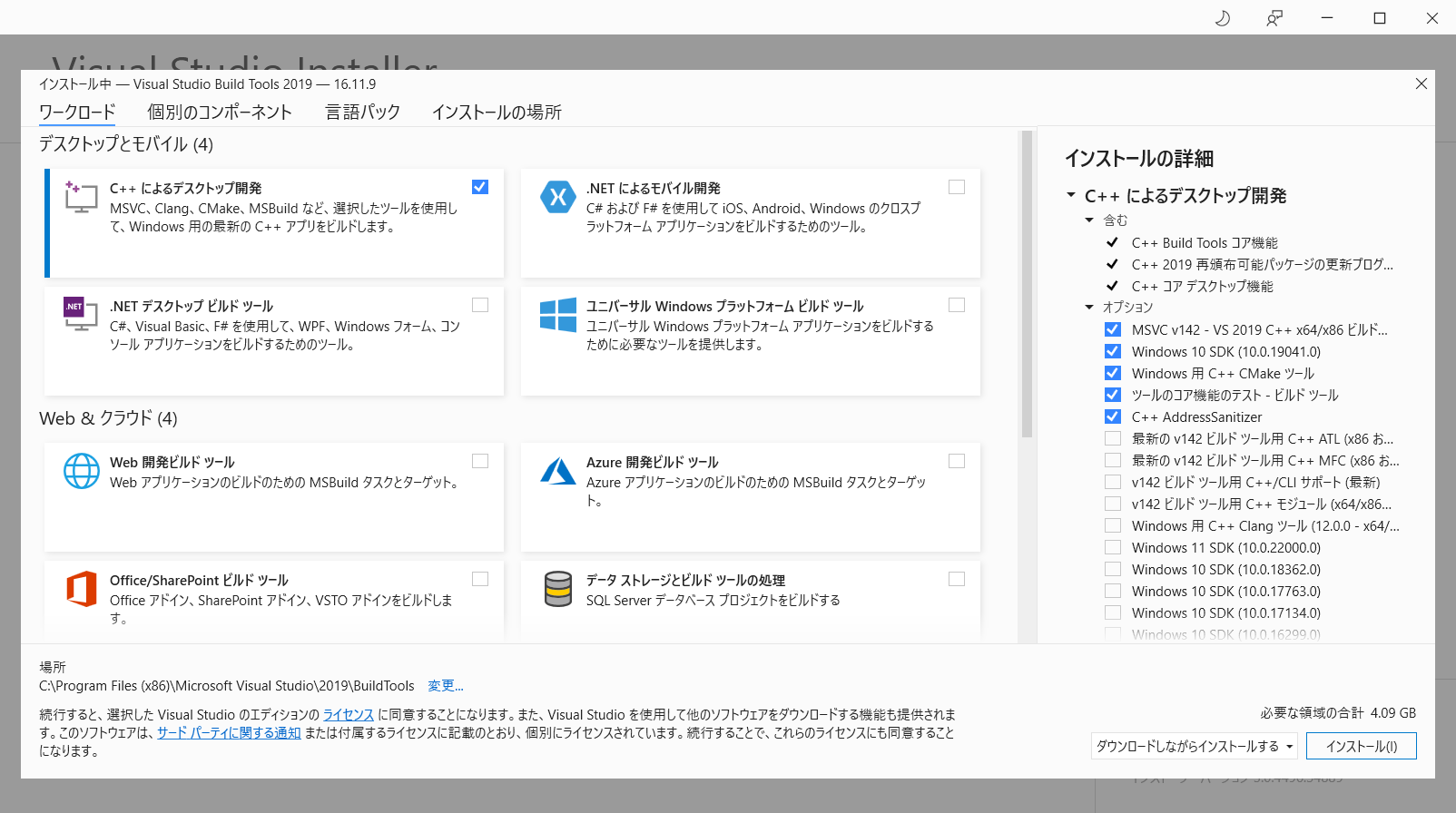Click C++ Build Tools コア機能 item
Screen dimensions: 1456x813
tap(1205, 242)
